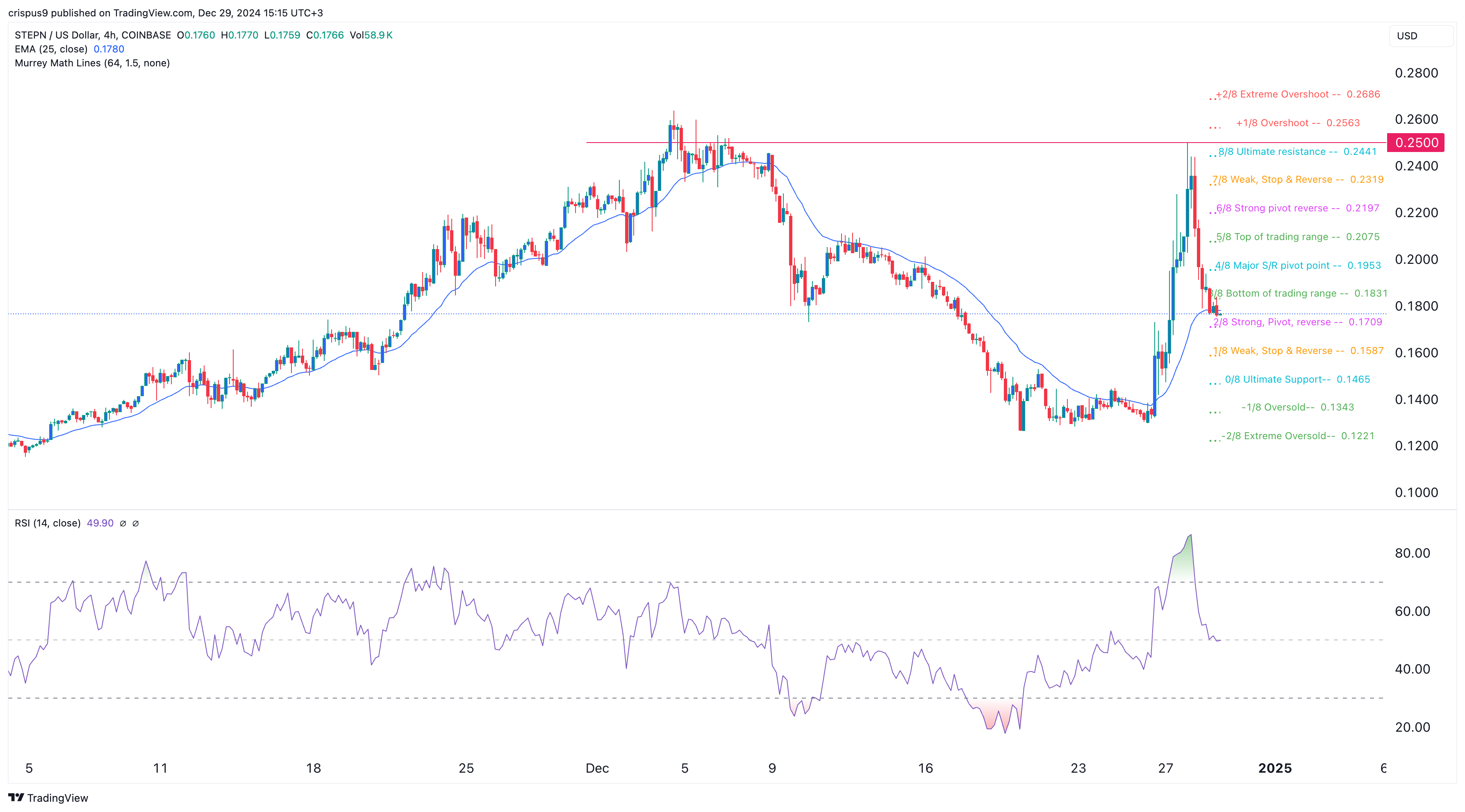Screen dimensions: 1465x812
Task: Click the RSI 40.00 axis label
Action: (1412, 669)
